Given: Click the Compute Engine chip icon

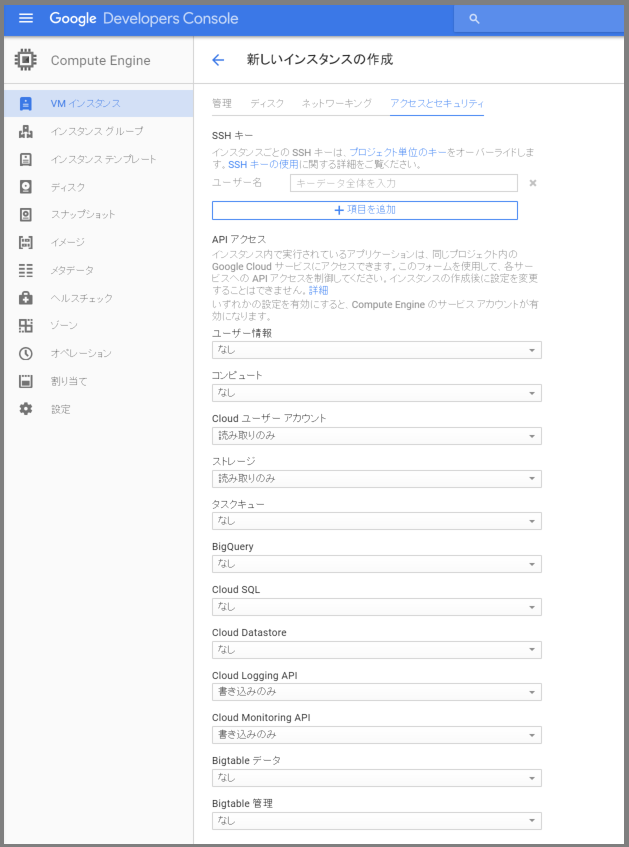Looking at the screenshot, I should point(25,60).
